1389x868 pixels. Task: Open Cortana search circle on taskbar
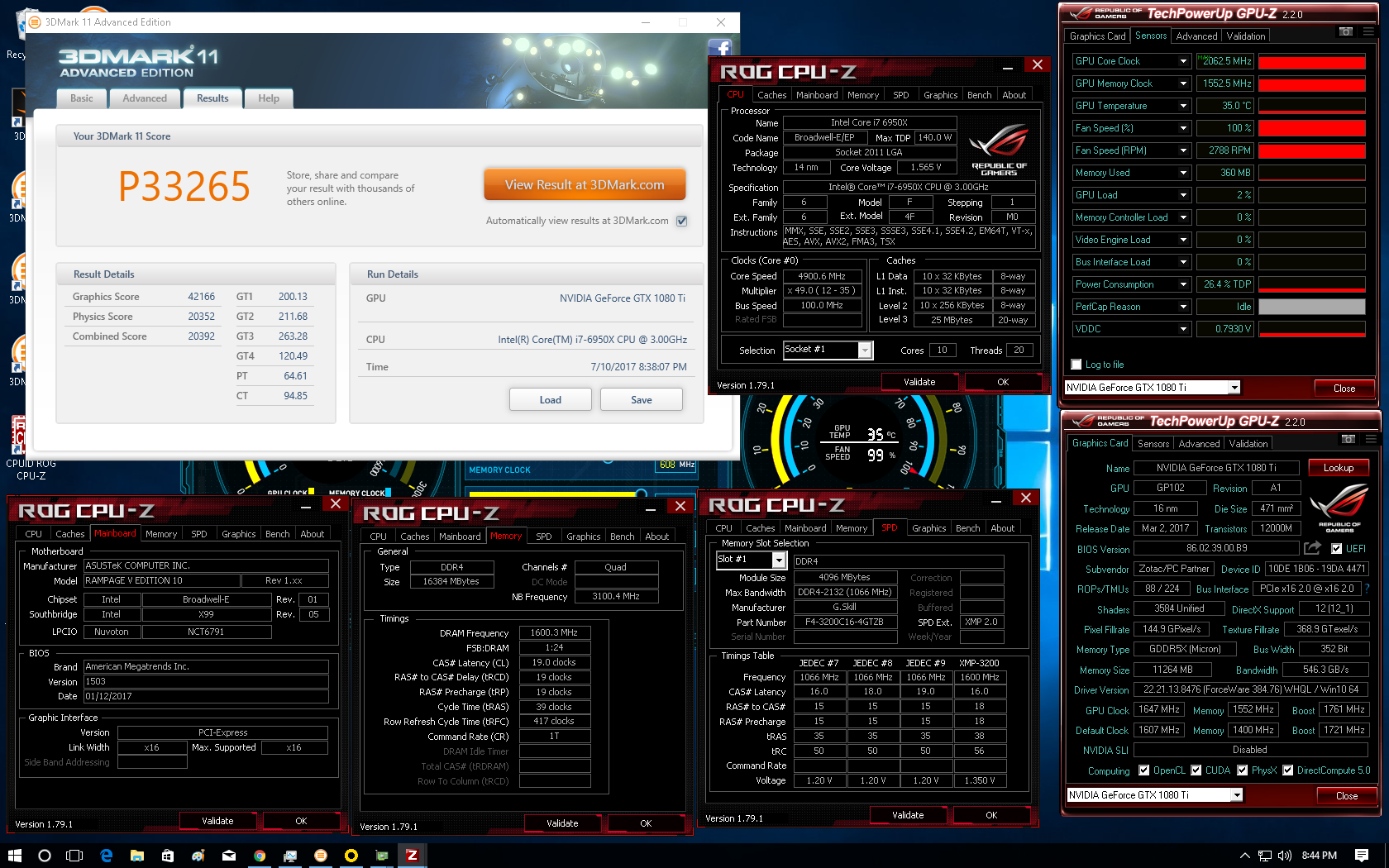[45, 856]
